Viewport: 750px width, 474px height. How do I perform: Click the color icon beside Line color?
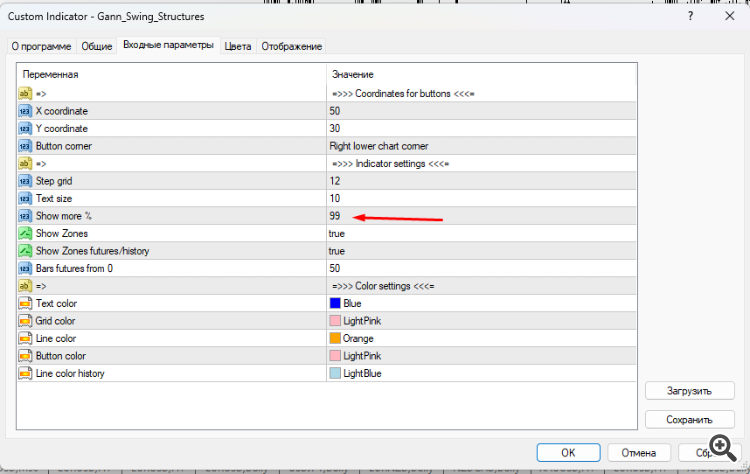click(x=25, y=339)
